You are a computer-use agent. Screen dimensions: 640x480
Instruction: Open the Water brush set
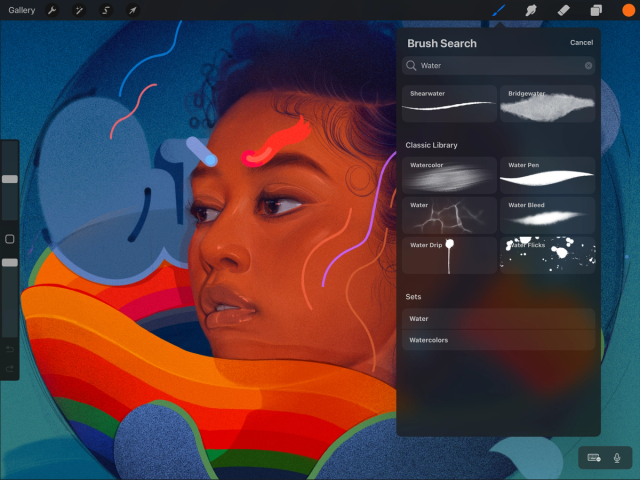click(498, 319)
